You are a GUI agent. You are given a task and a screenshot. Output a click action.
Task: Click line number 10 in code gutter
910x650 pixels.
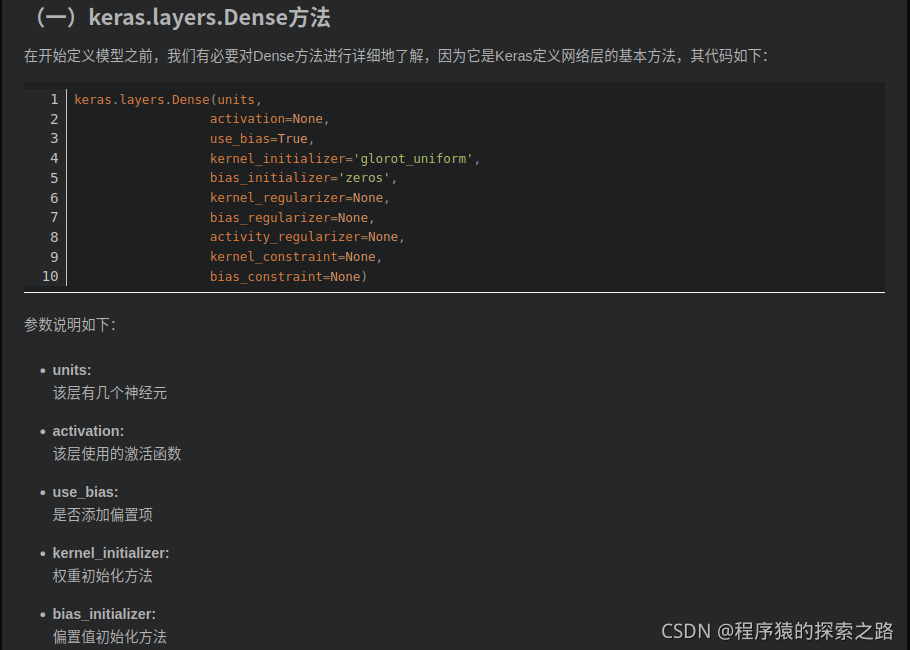point(50,276)
